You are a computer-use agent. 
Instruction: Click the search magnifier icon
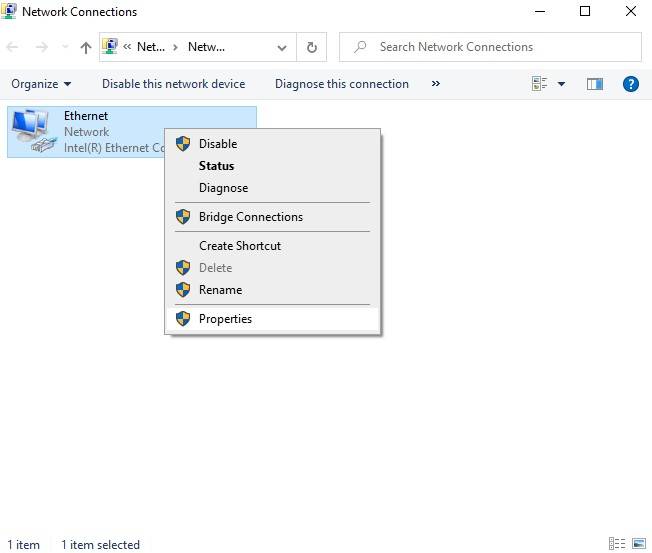point(360,47)
